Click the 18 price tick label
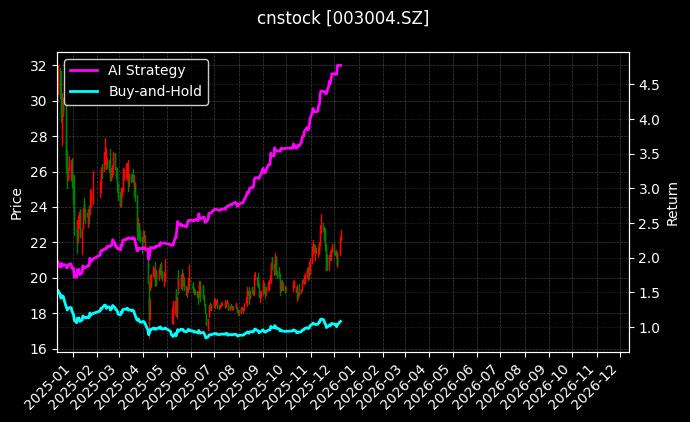The image size is (690, 422). tap(38, 314)
